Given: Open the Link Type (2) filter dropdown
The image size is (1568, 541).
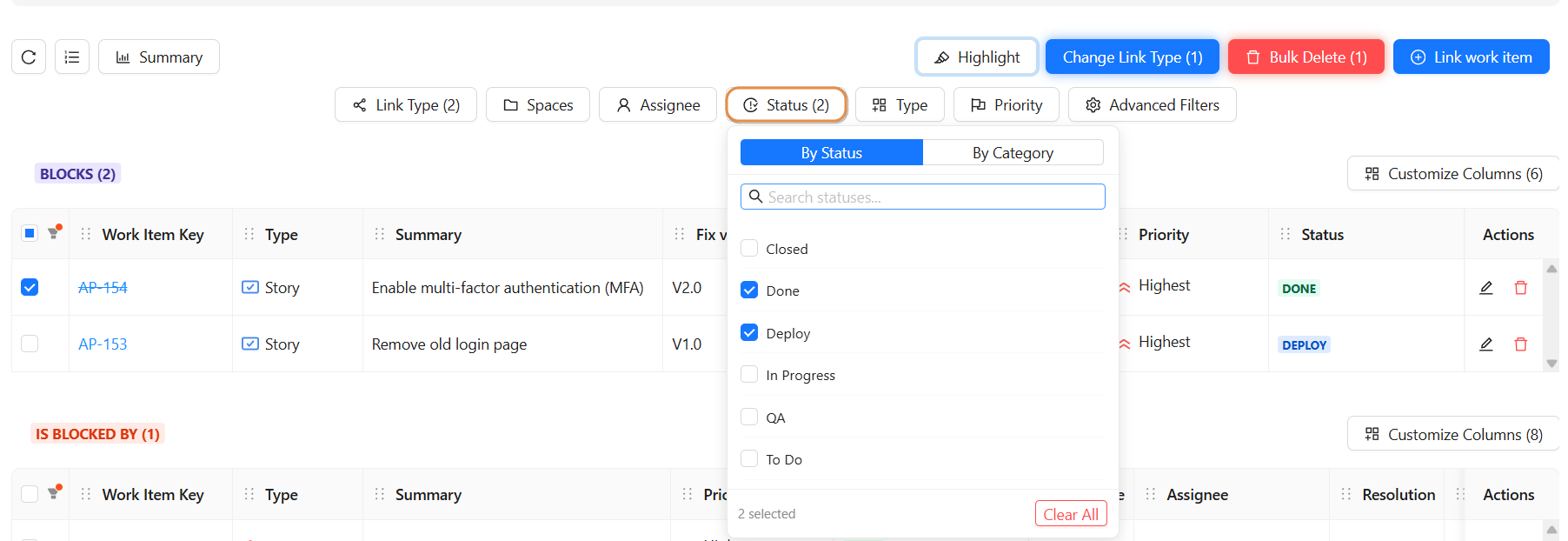Looking at the screenshot, I should pyautogui.click(x=406, y=105).
